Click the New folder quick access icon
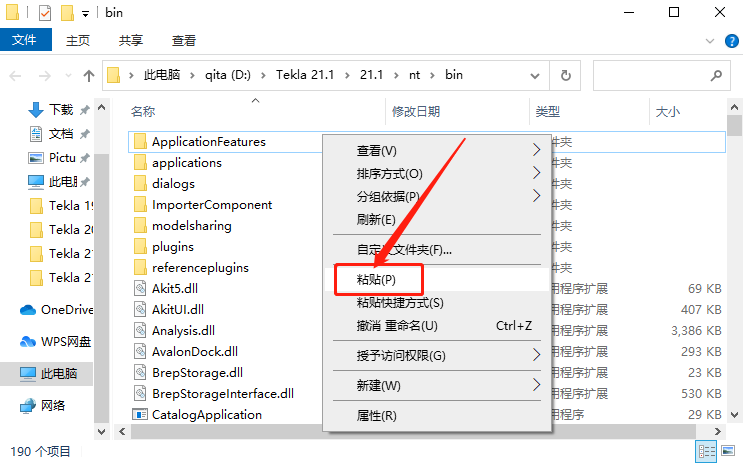744x464 pixels. tap(67, 13)
